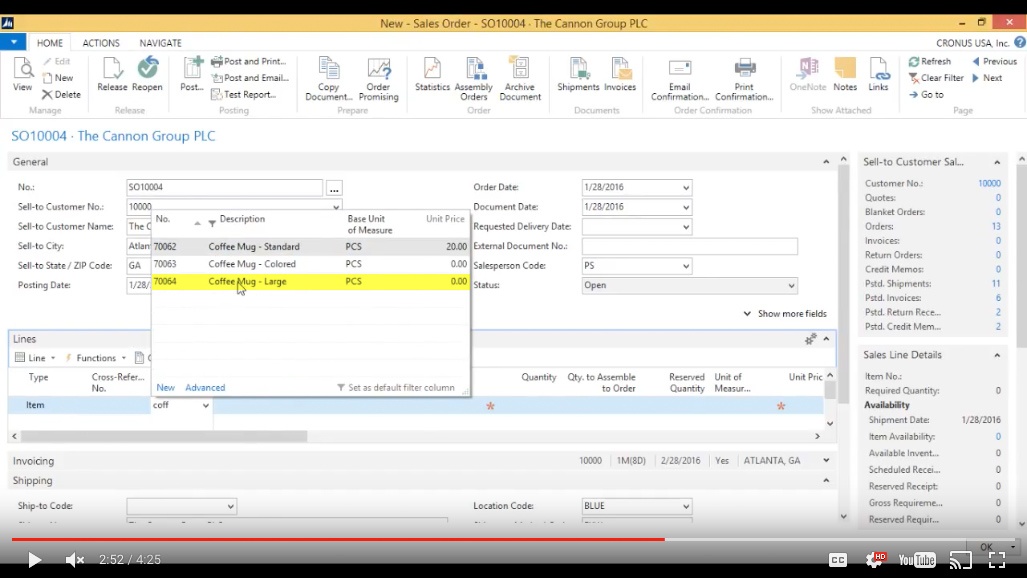Open Order Promising
This screenshot has width=1027, height=578.
click(379, 79)
